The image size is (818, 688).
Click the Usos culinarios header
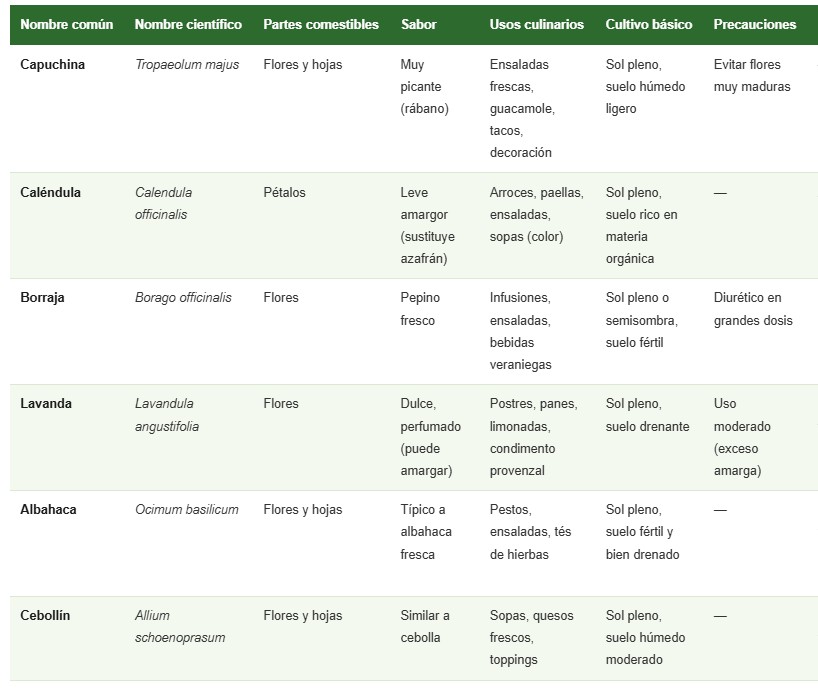tap(537, 24)
